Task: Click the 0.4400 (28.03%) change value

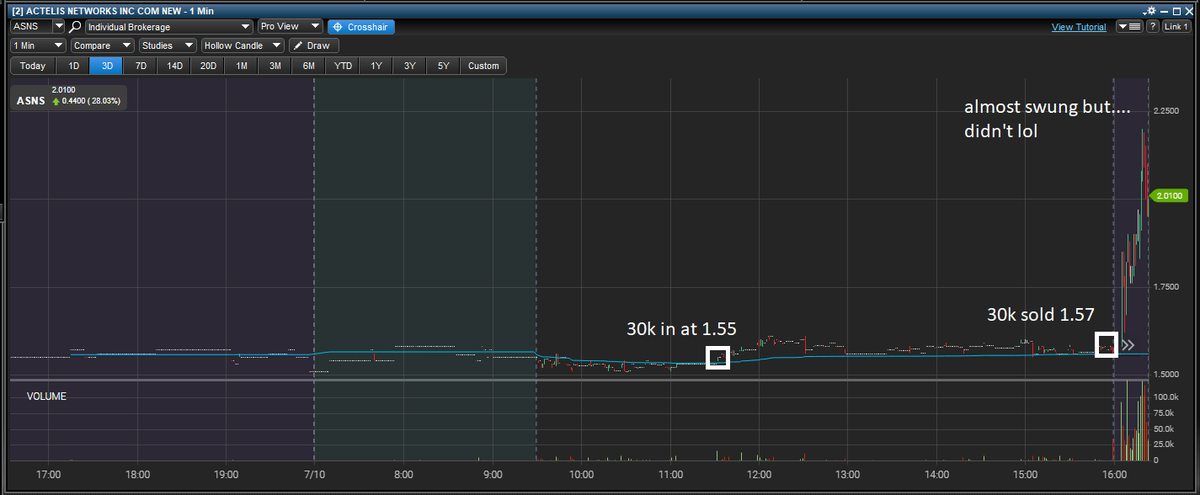Action: 92,101
